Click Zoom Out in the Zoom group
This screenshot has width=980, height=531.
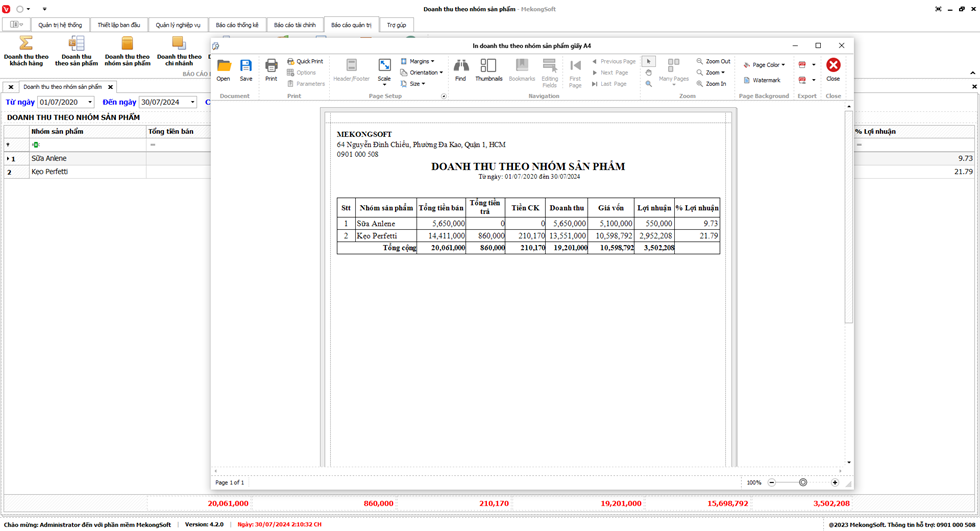(x=714, y=61)
